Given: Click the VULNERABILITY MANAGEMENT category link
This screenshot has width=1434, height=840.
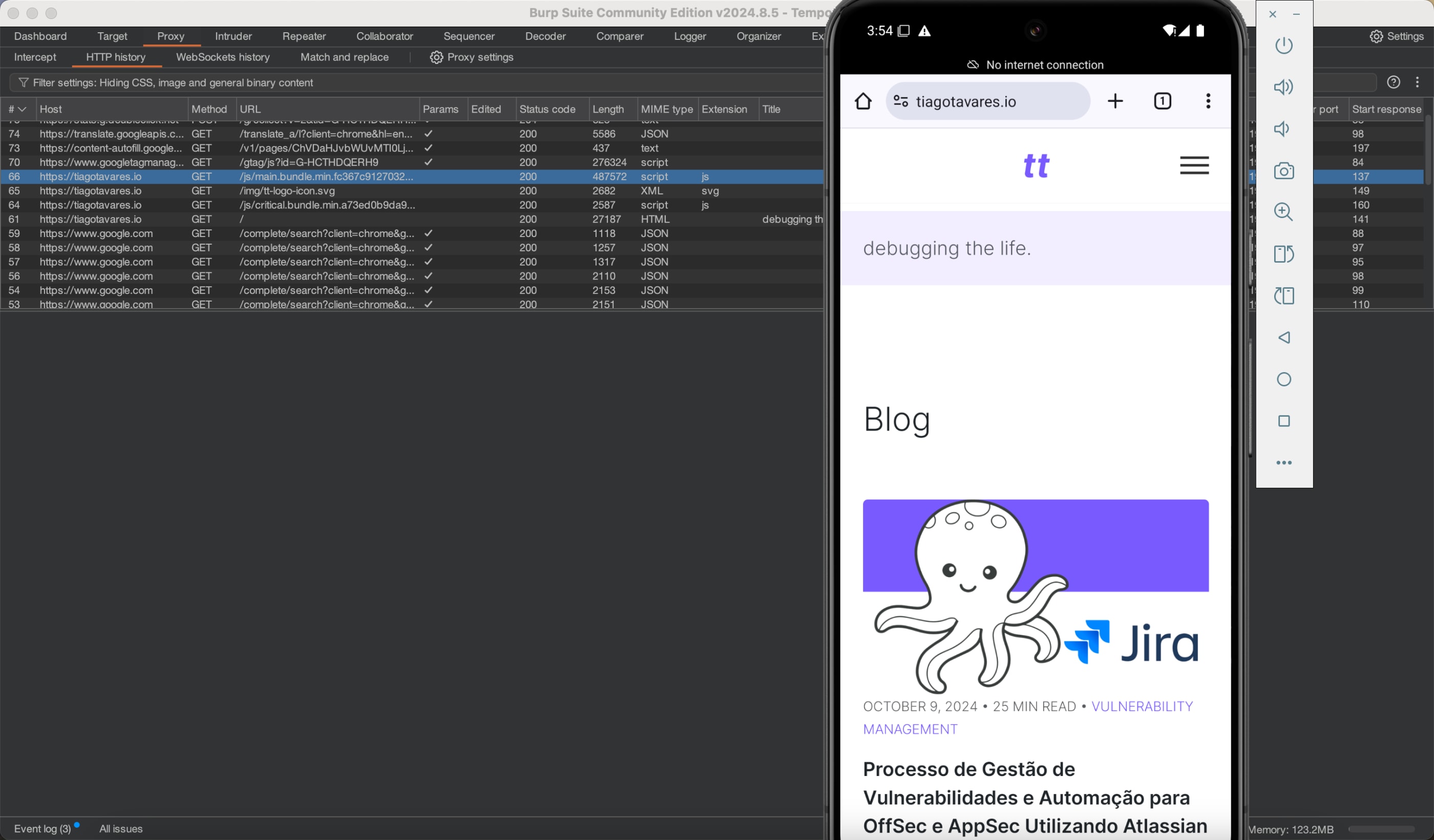Looking at the screenshot, I should [x=1141, y=706].
